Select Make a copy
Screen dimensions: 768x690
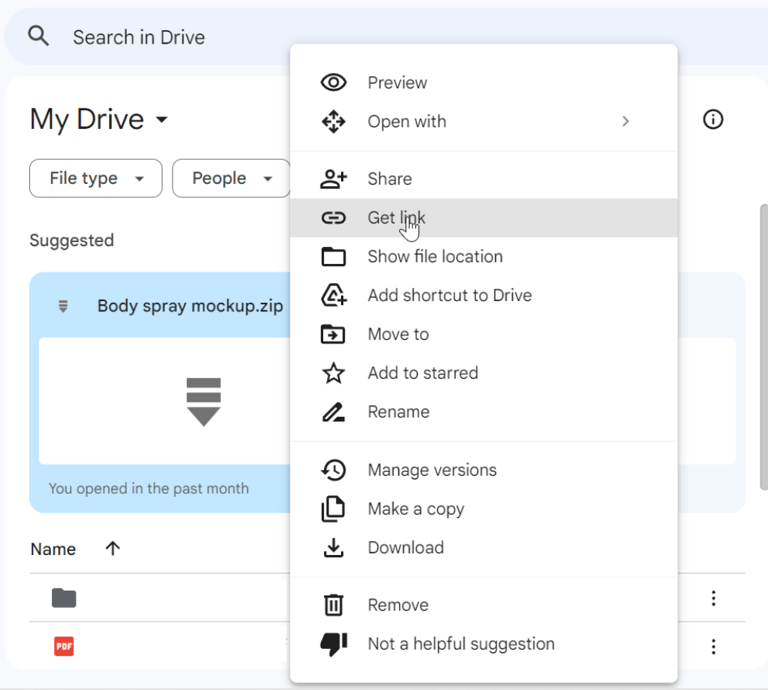(483, 509)
